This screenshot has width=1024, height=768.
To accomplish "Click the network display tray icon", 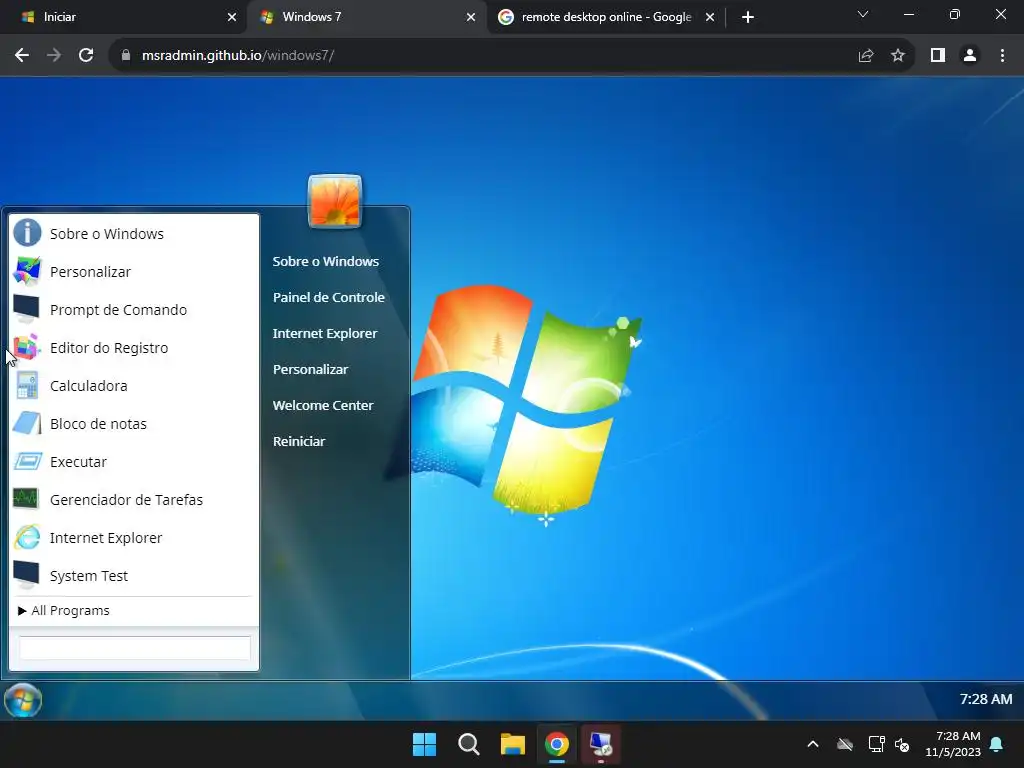I will click(876, 744).
